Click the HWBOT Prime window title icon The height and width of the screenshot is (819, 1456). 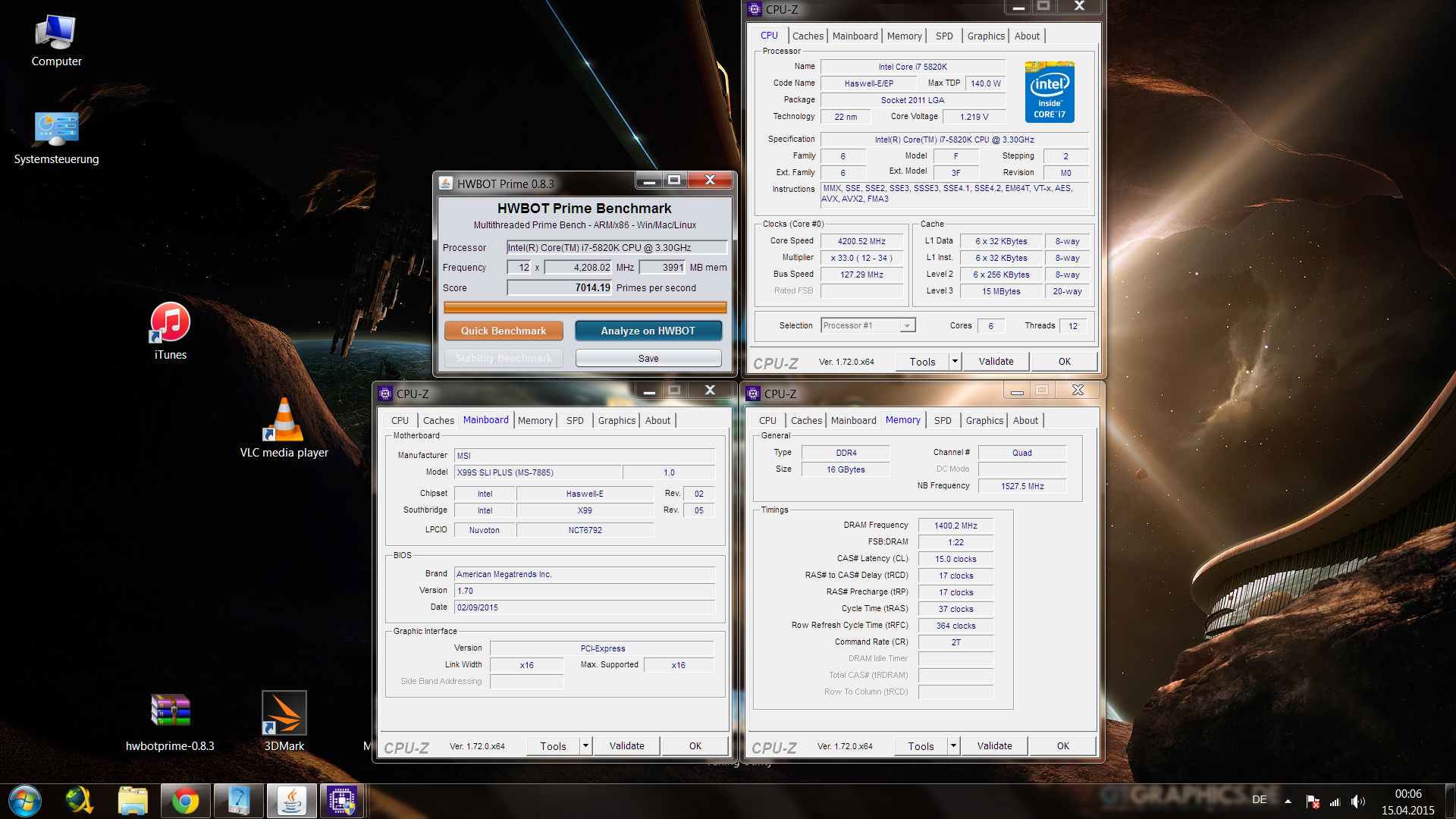(446, 184)
